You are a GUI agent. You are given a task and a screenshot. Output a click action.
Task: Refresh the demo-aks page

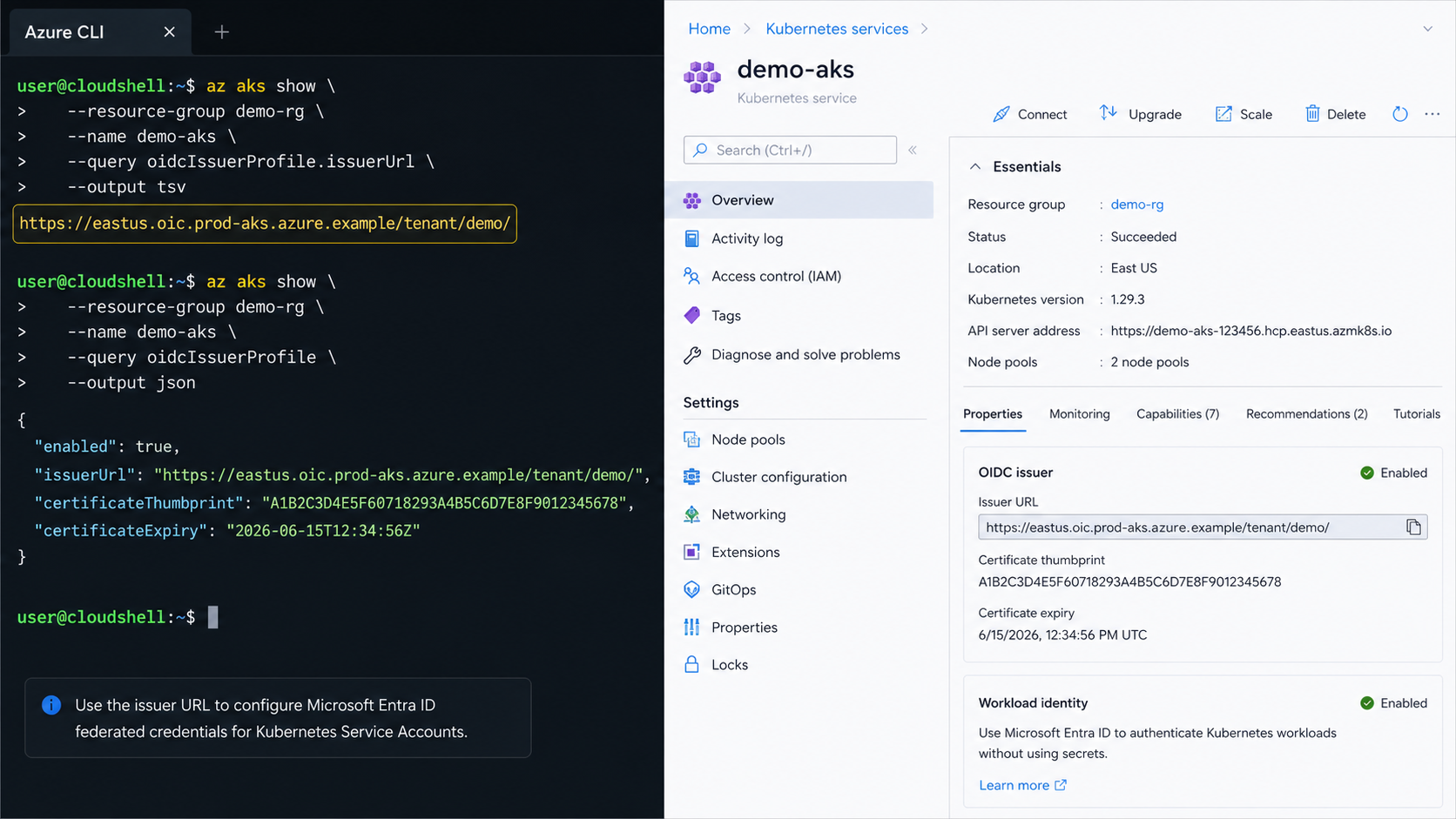1399,114
